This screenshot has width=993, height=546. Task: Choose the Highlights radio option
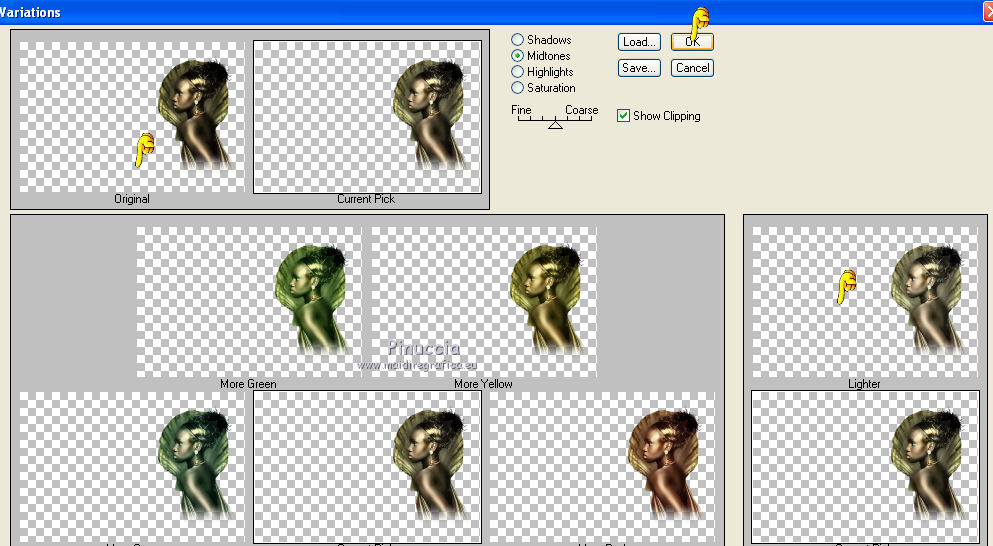[517, 72]
